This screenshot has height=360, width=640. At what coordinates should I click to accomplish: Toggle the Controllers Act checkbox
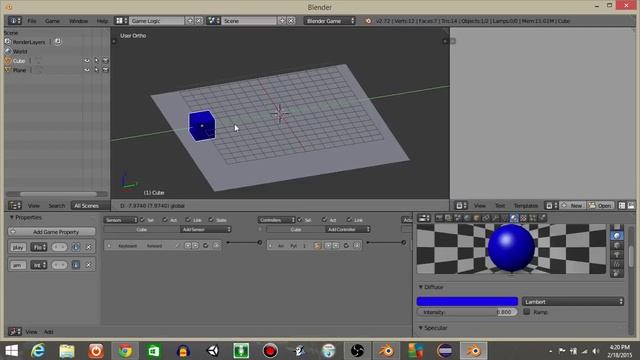[324, 220]
